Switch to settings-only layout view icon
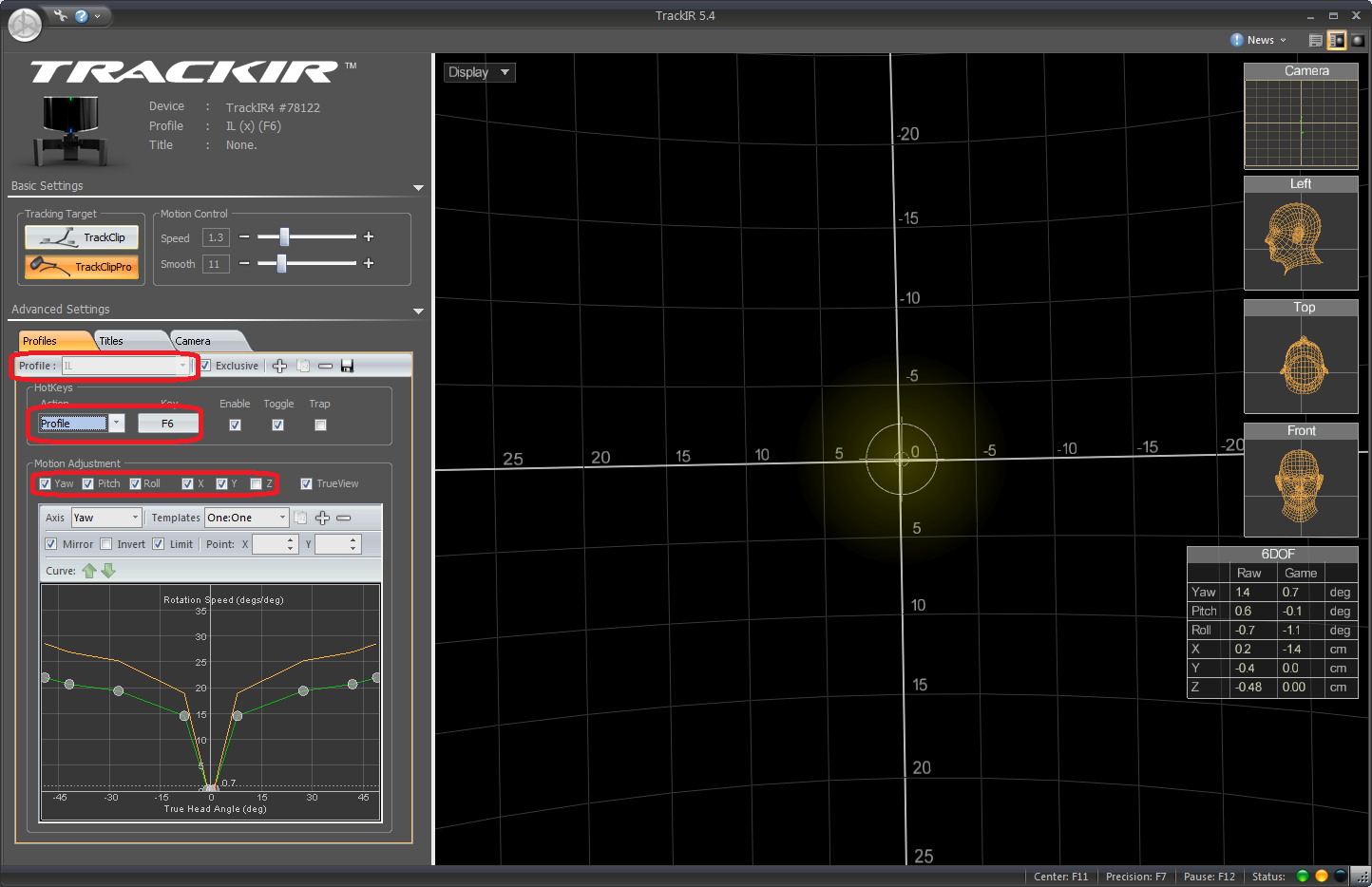 pos(1316,40)
